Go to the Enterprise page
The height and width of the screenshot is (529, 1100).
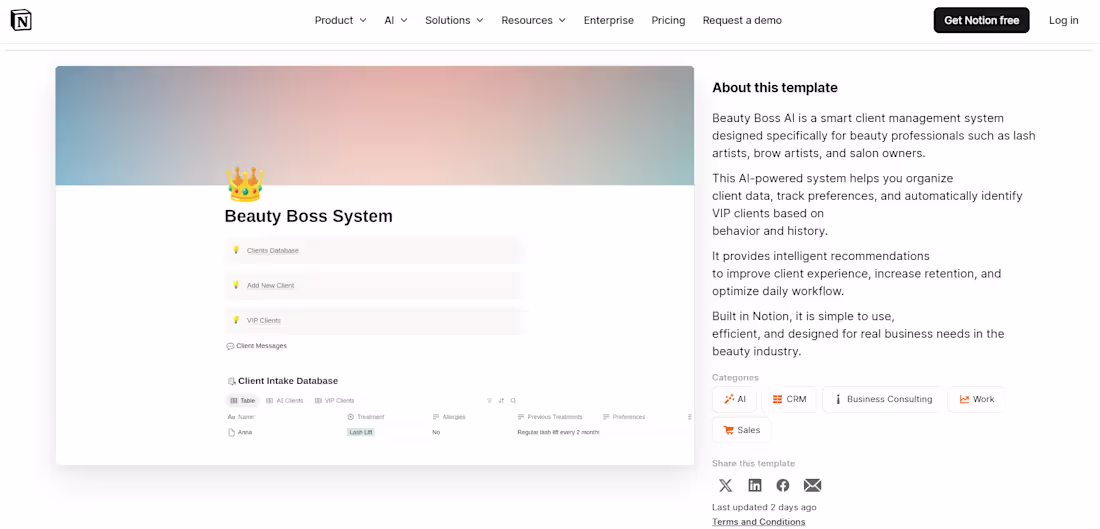pyautogui.click(x=608, y=20)
